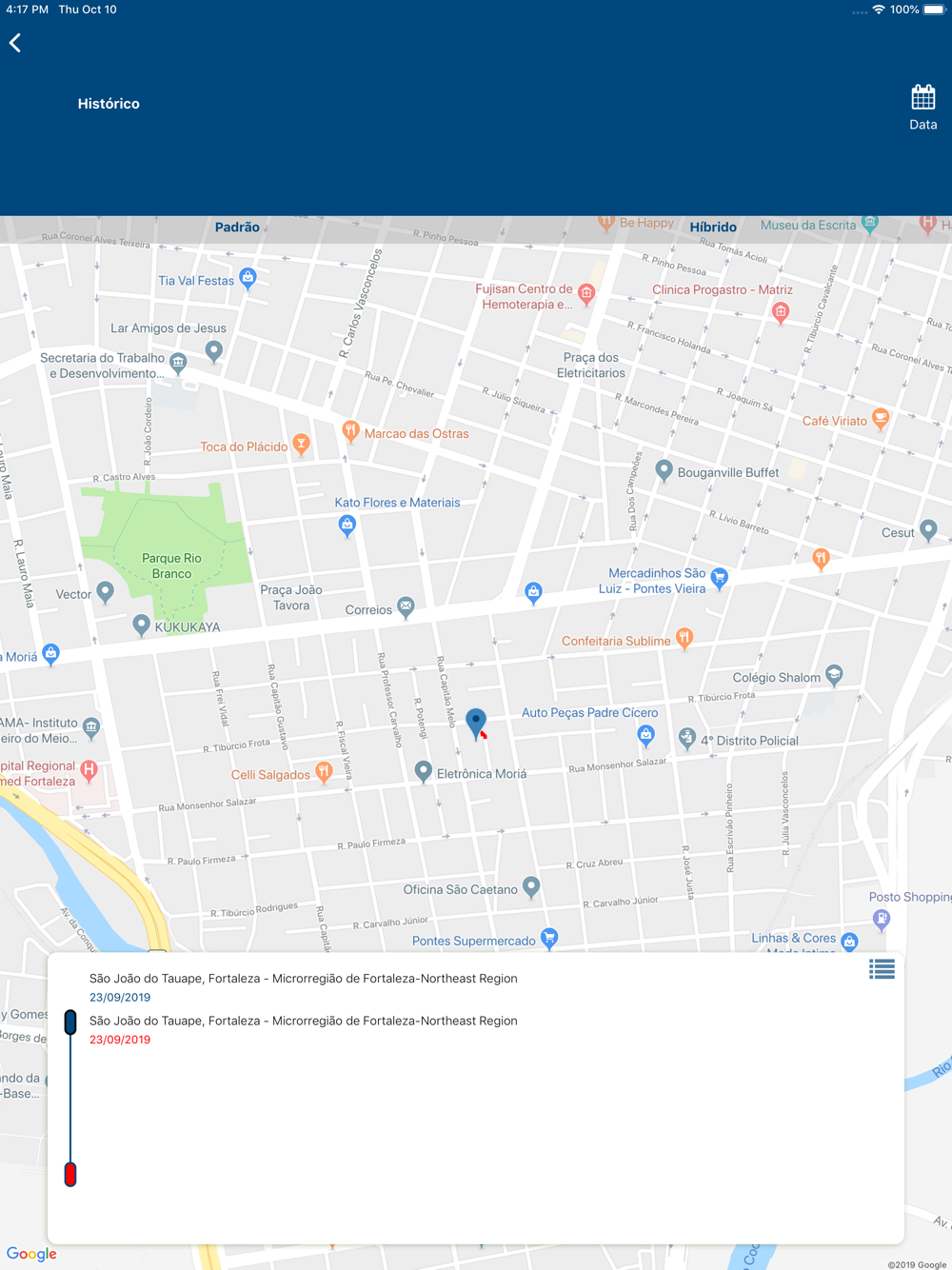Tap Eletrônica Moriá pin

424,772
